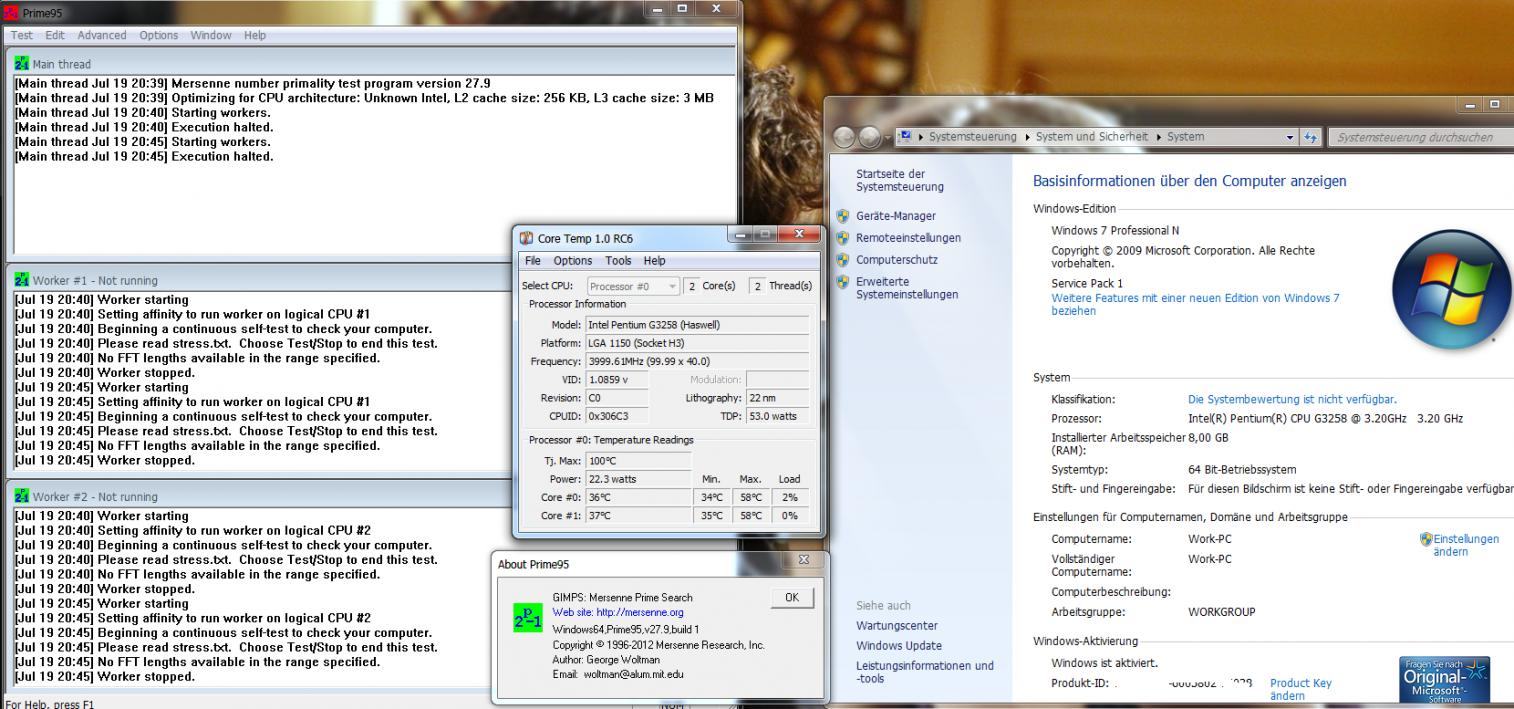This screenshot has height=709, width=1514.
Task: Click the green Mersenne logo in About Prime95
Action: (x=527, y=617)
